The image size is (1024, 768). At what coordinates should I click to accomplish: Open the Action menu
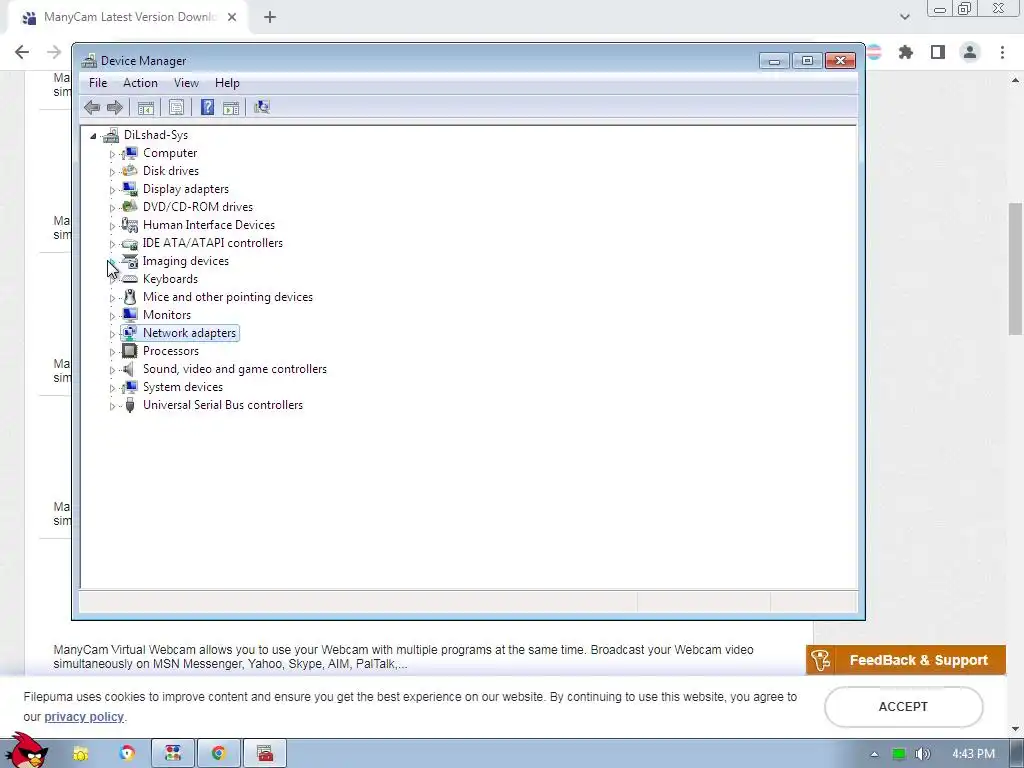coord(140,83)
